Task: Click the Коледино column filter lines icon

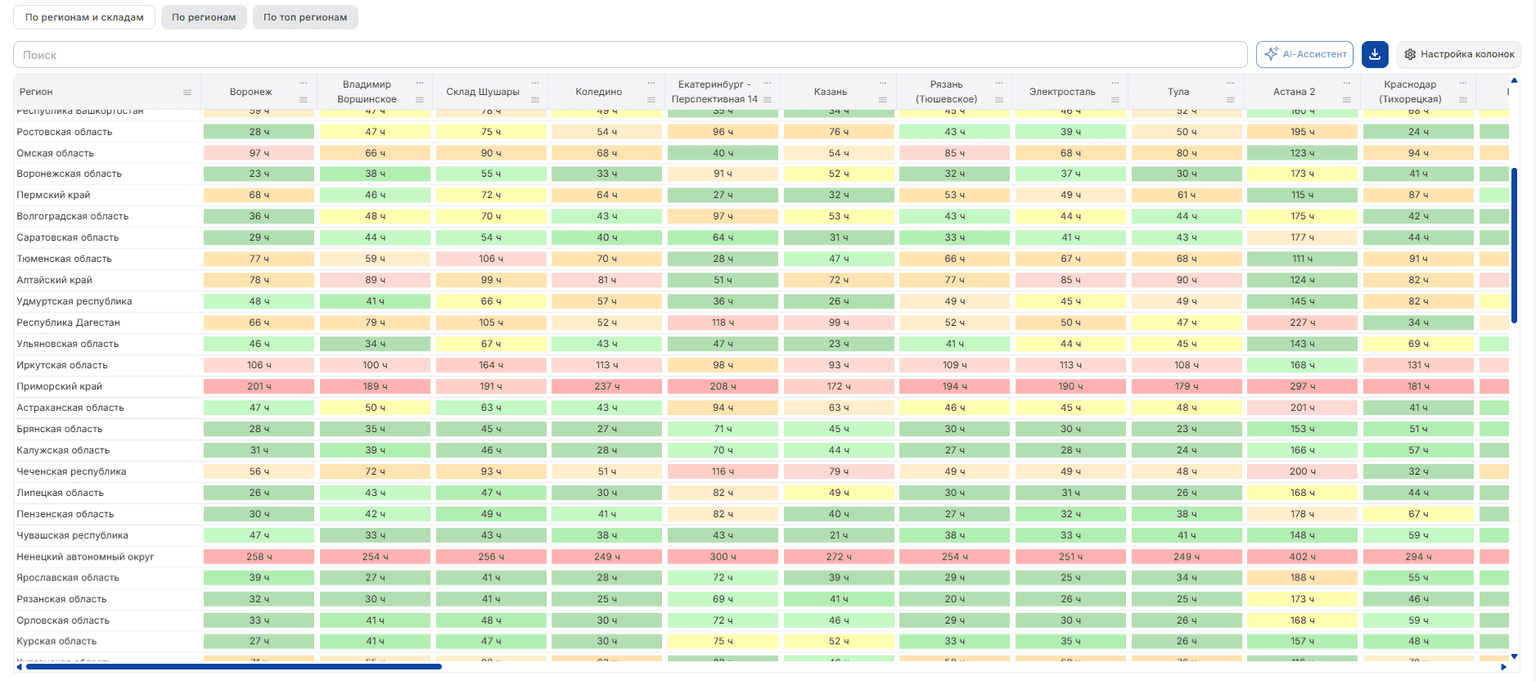Action: pos(651,99)
